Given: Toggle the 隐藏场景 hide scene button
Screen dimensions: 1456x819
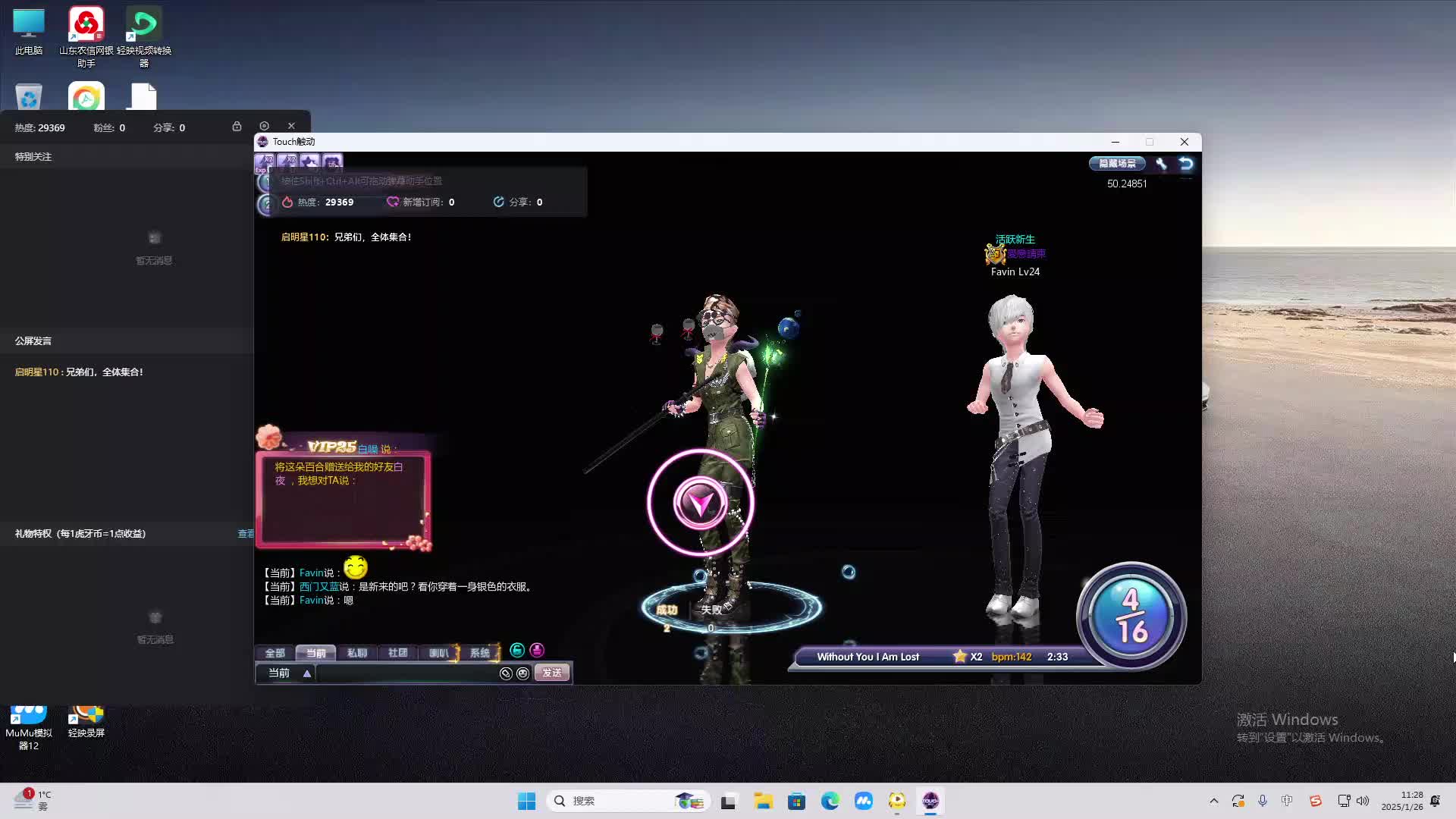Looking at the screenshot, I should [1117, 164].
